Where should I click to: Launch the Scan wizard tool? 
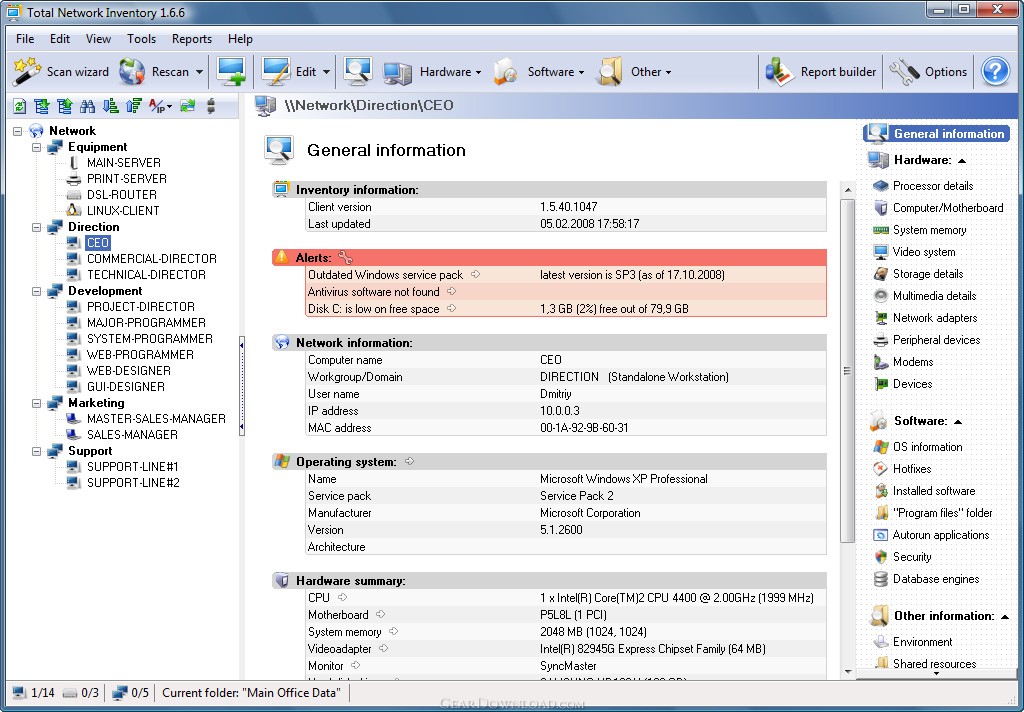point(61,72)
